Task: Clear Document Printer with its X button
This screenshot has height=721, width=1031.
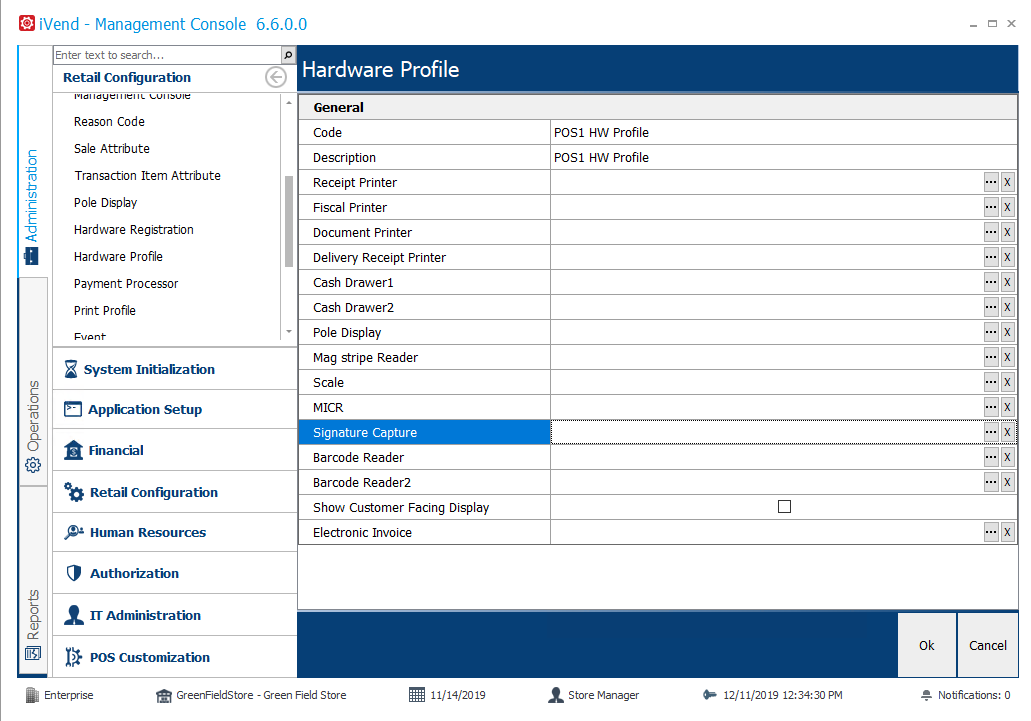Action: tap(1007, 233)
